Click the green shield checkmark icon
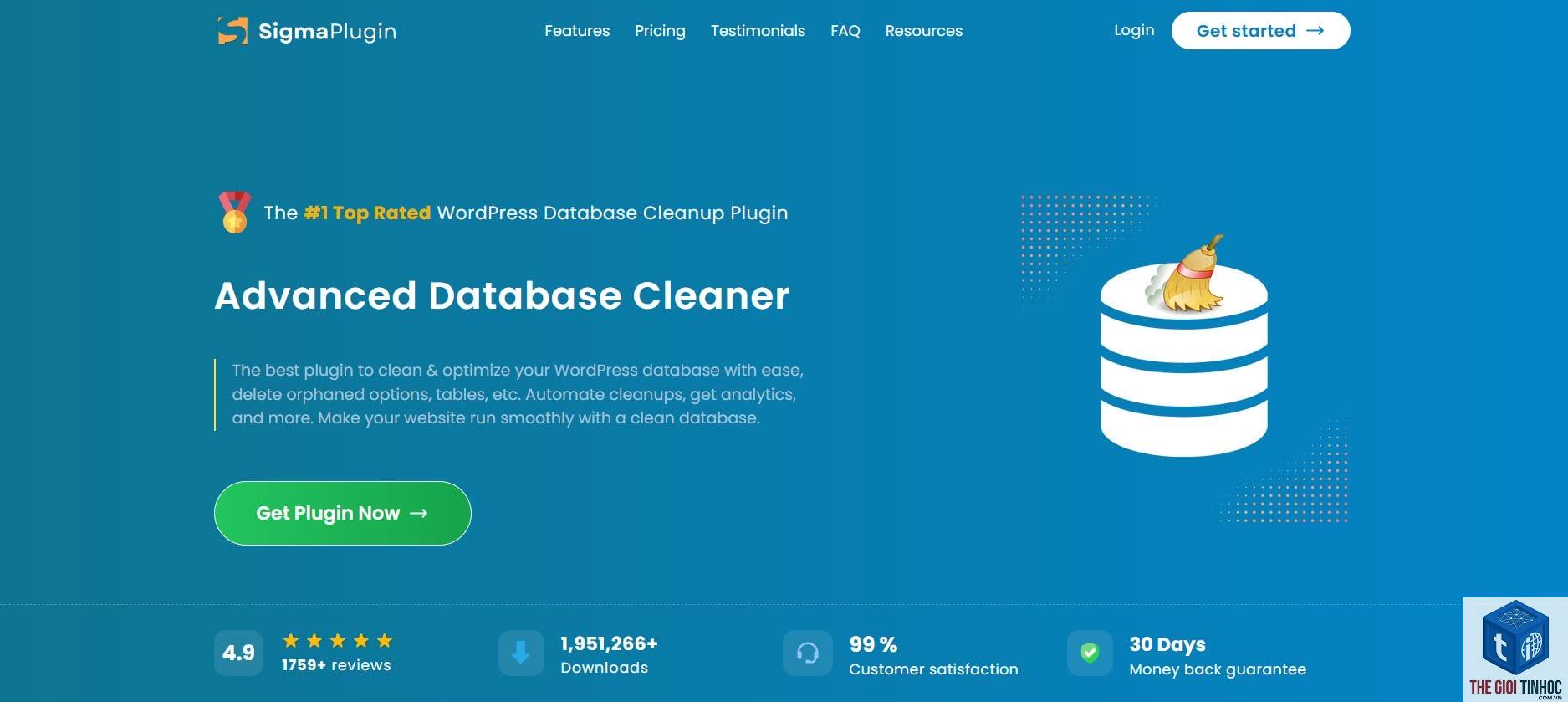Viewport: 1568px width, 702px height. point(1090,653)
